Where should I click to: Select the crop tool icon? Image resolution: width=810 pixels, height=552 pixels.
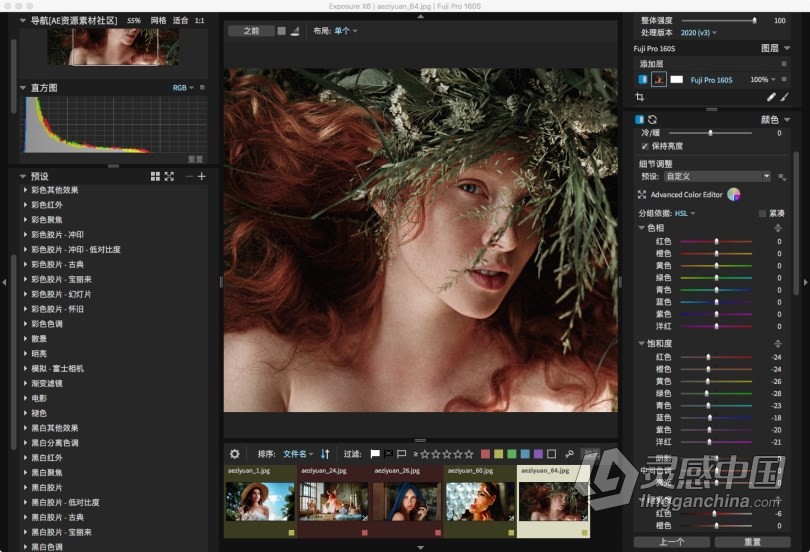click(x=640, y=97)
